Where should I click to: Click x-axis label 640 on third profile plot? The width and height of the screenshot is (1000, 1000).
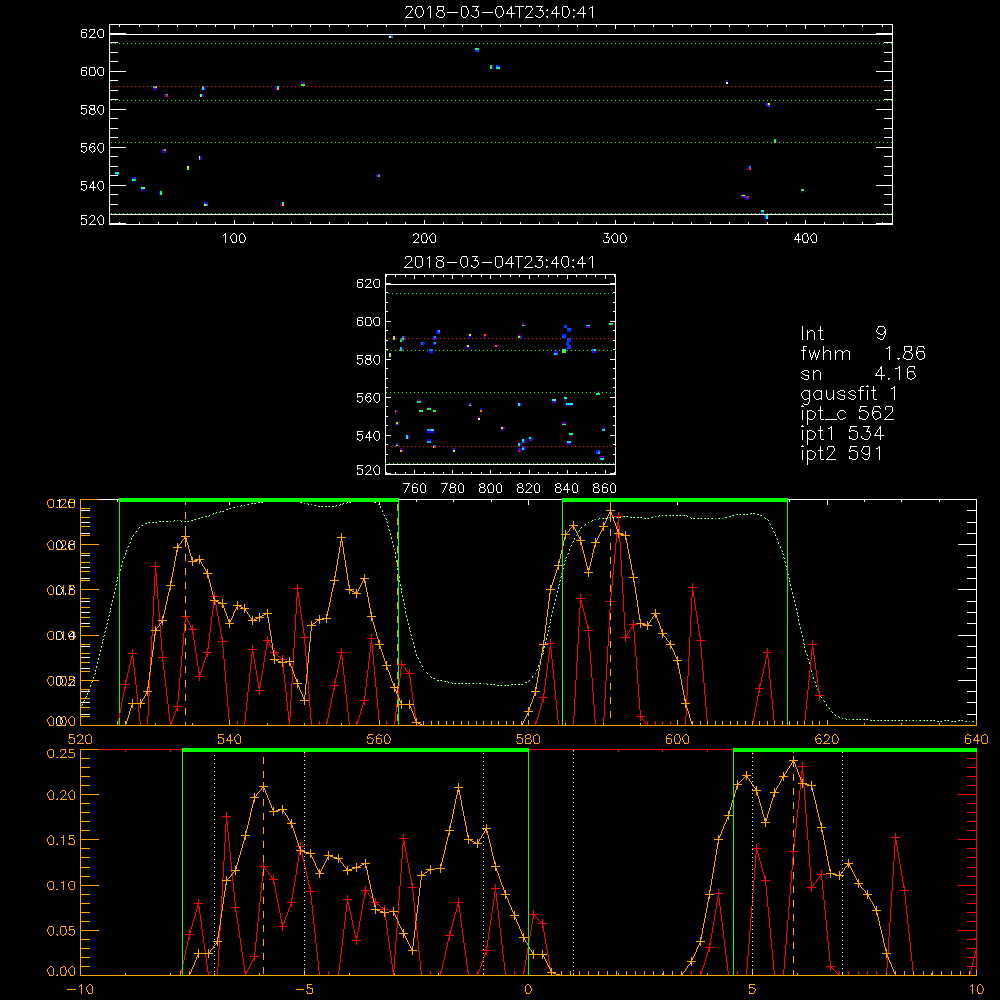(976, 740)
